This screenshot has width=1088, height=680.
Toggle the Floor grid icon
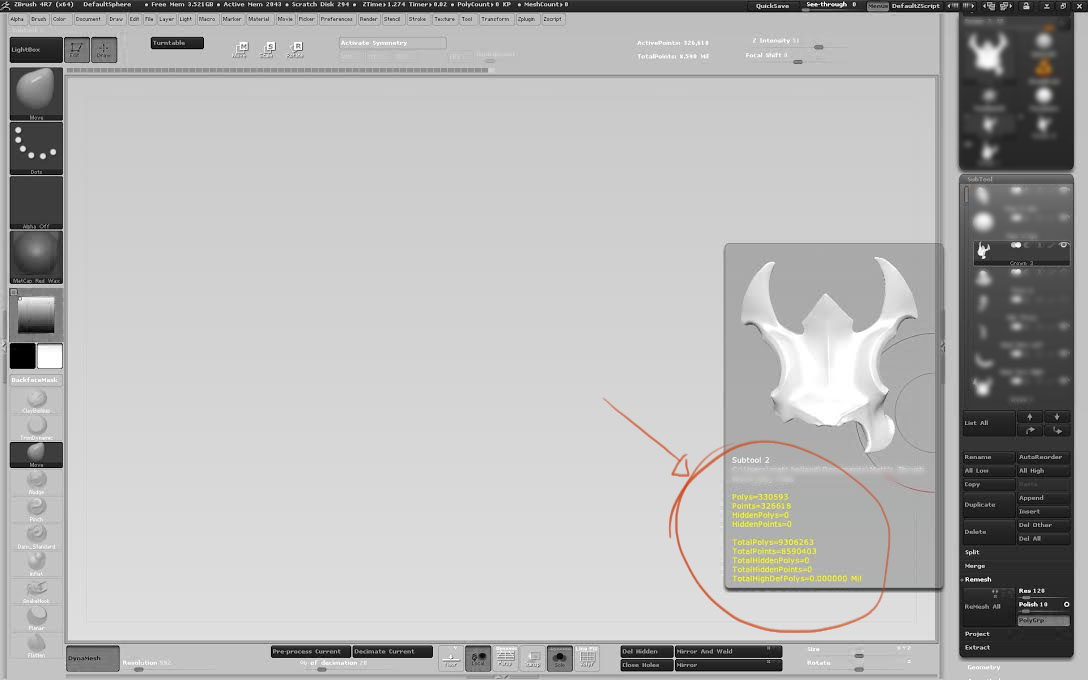coord(452,658)
